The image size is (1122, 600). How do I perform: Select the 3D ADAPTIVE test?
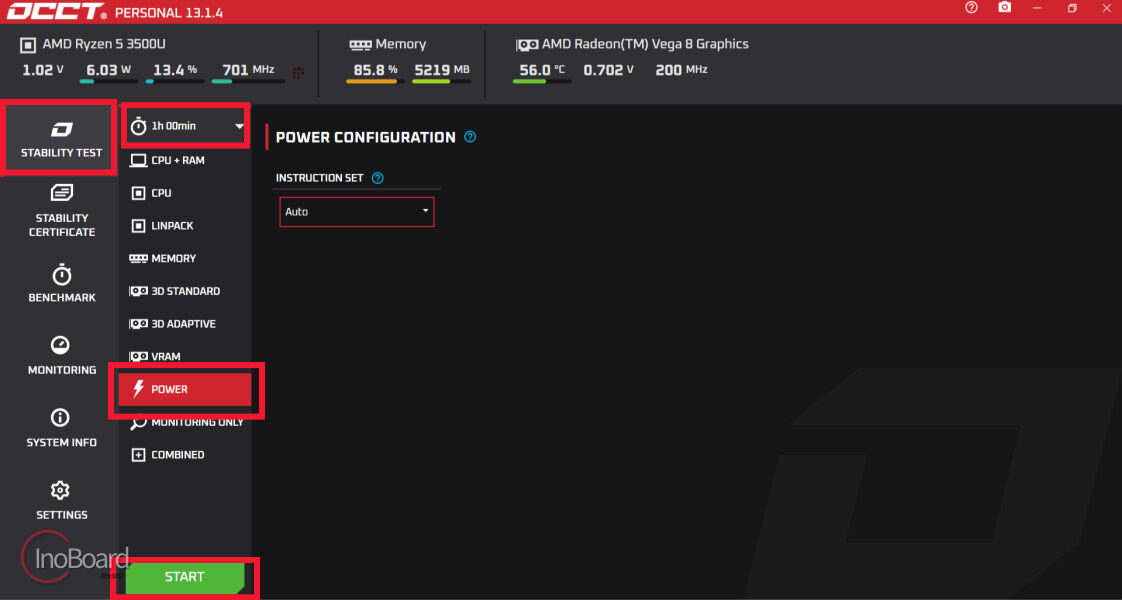185,324
